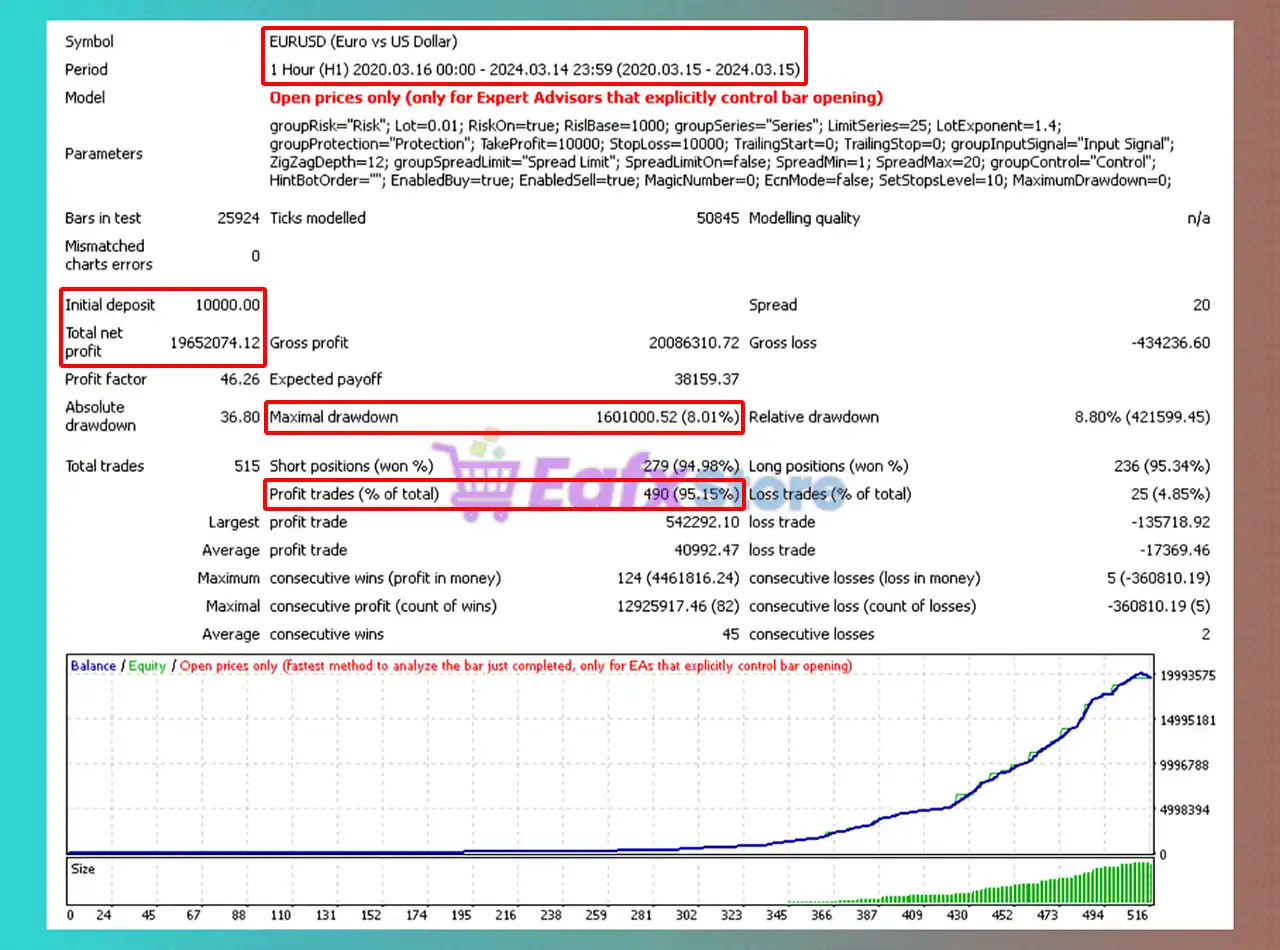The height and width of the screenshot is (950, 1280).
Task: Select the green Equity legend label
Action: point(147,666)
